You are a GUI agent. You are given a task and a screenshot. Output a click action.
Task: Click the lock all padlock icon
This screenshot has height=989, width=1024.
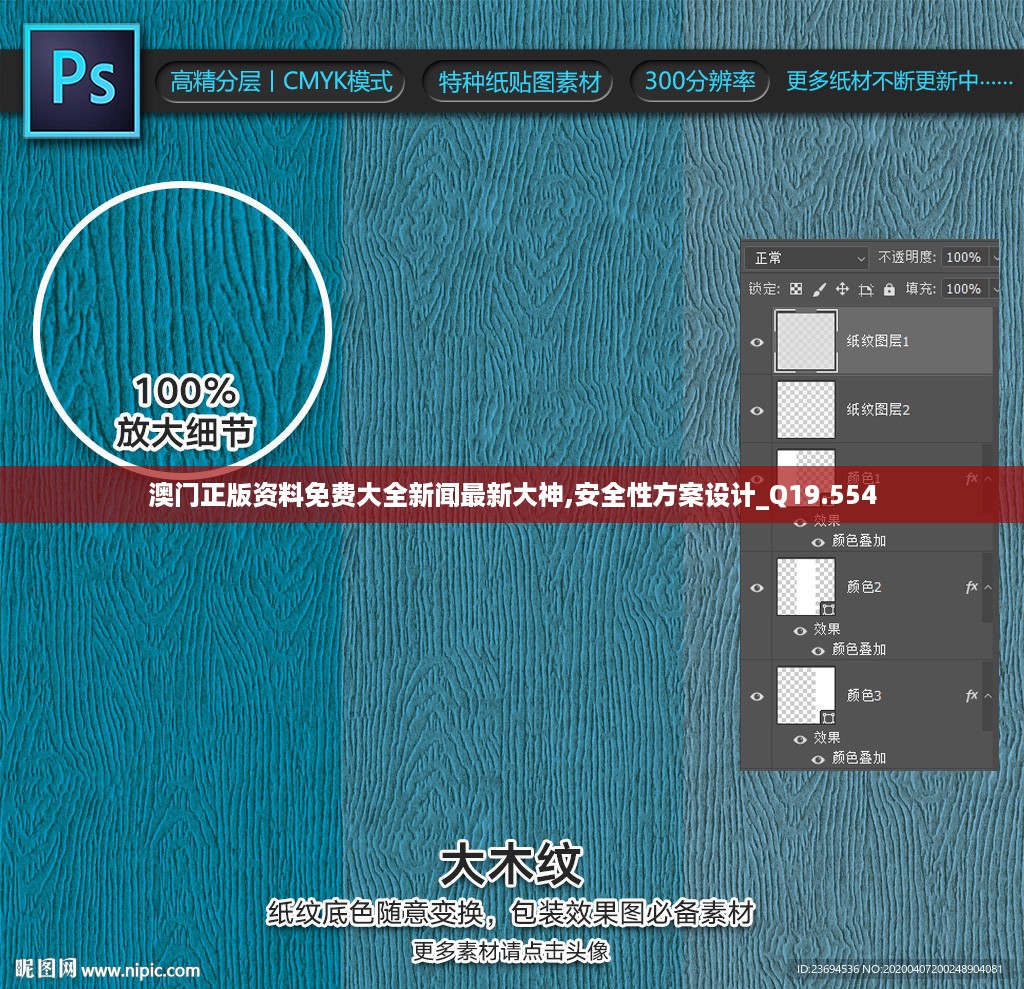[x=888, y=289]
